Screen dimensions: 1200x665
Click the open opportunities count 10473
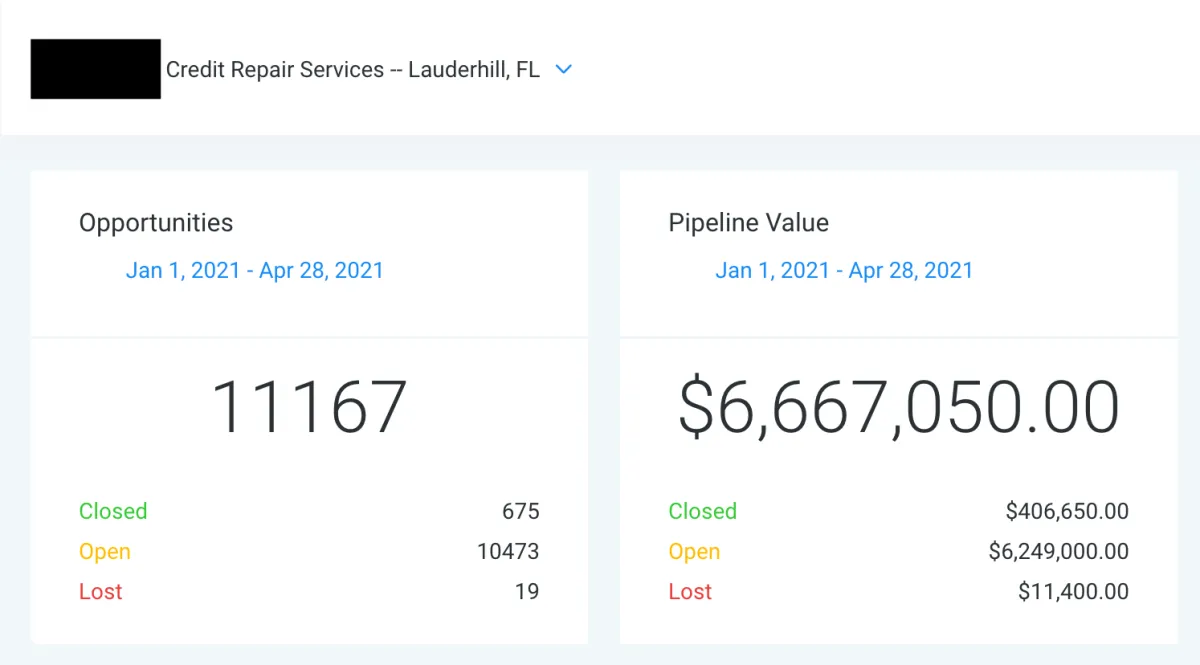click(x=508, y=551)
